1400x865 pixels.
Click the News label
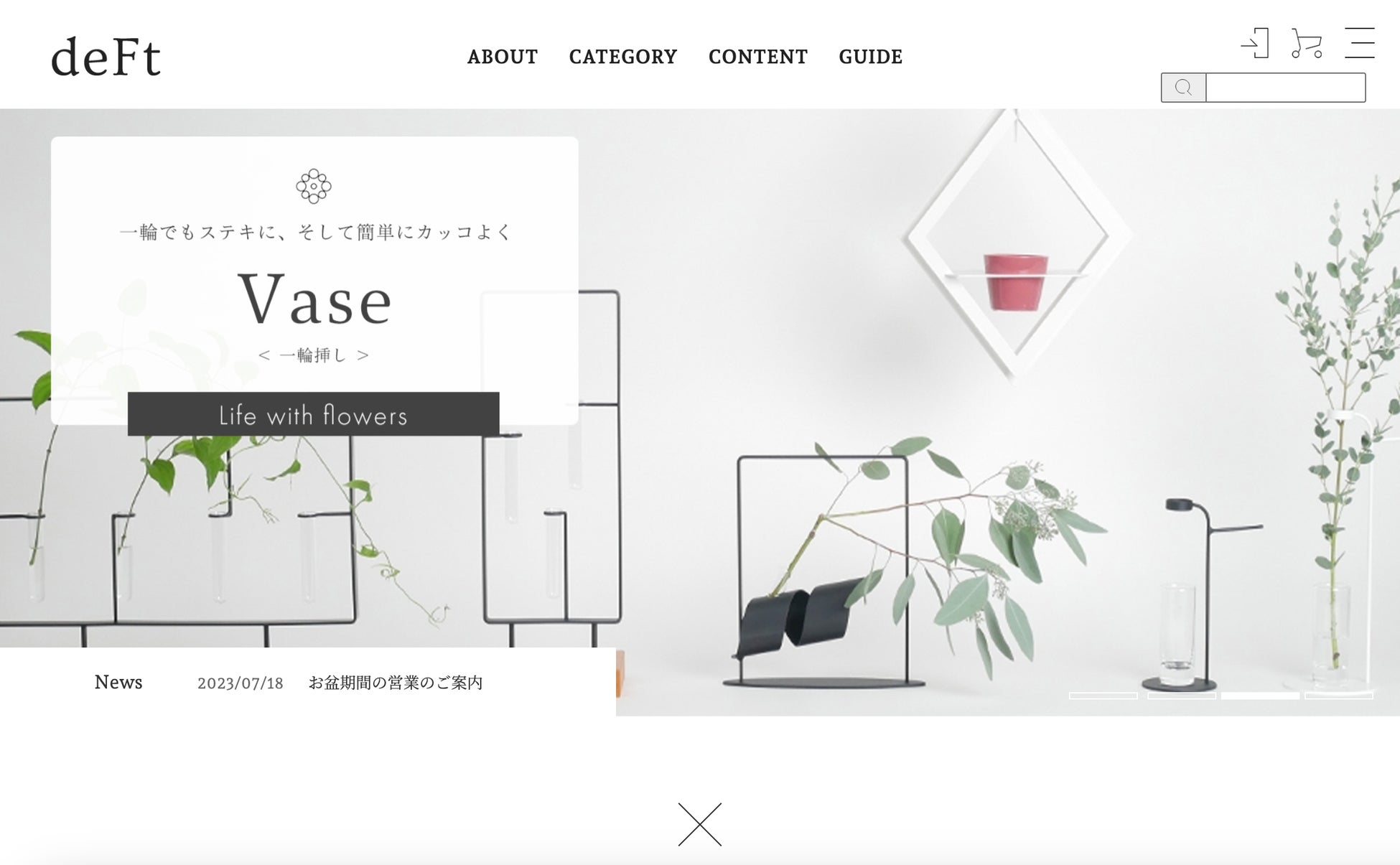point(118,682)
